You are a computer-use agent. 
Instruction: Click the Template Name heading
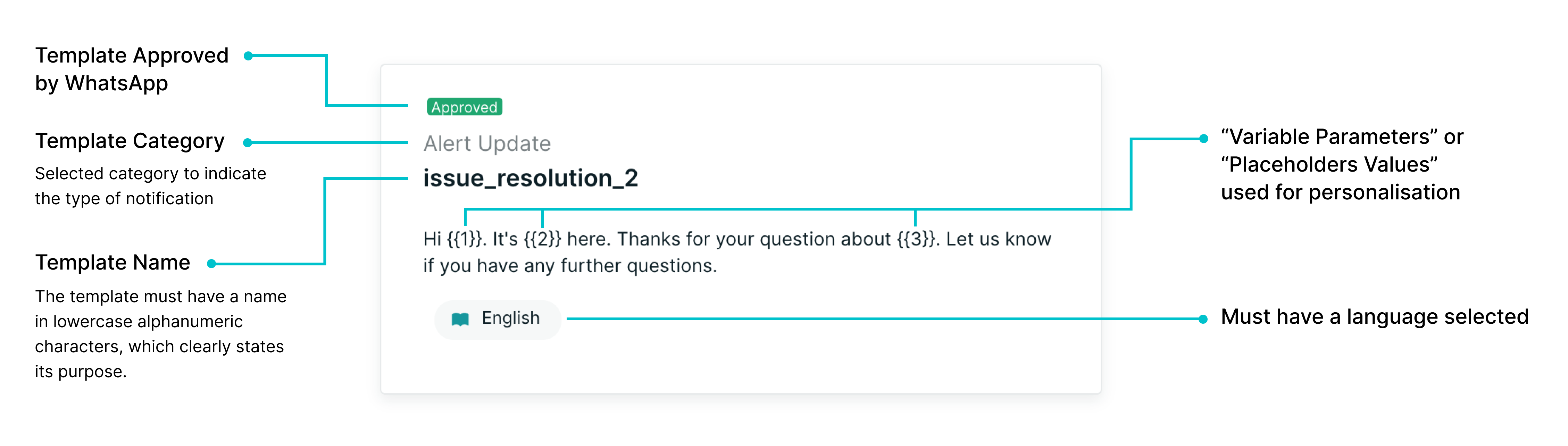click(x=112, y=263)
